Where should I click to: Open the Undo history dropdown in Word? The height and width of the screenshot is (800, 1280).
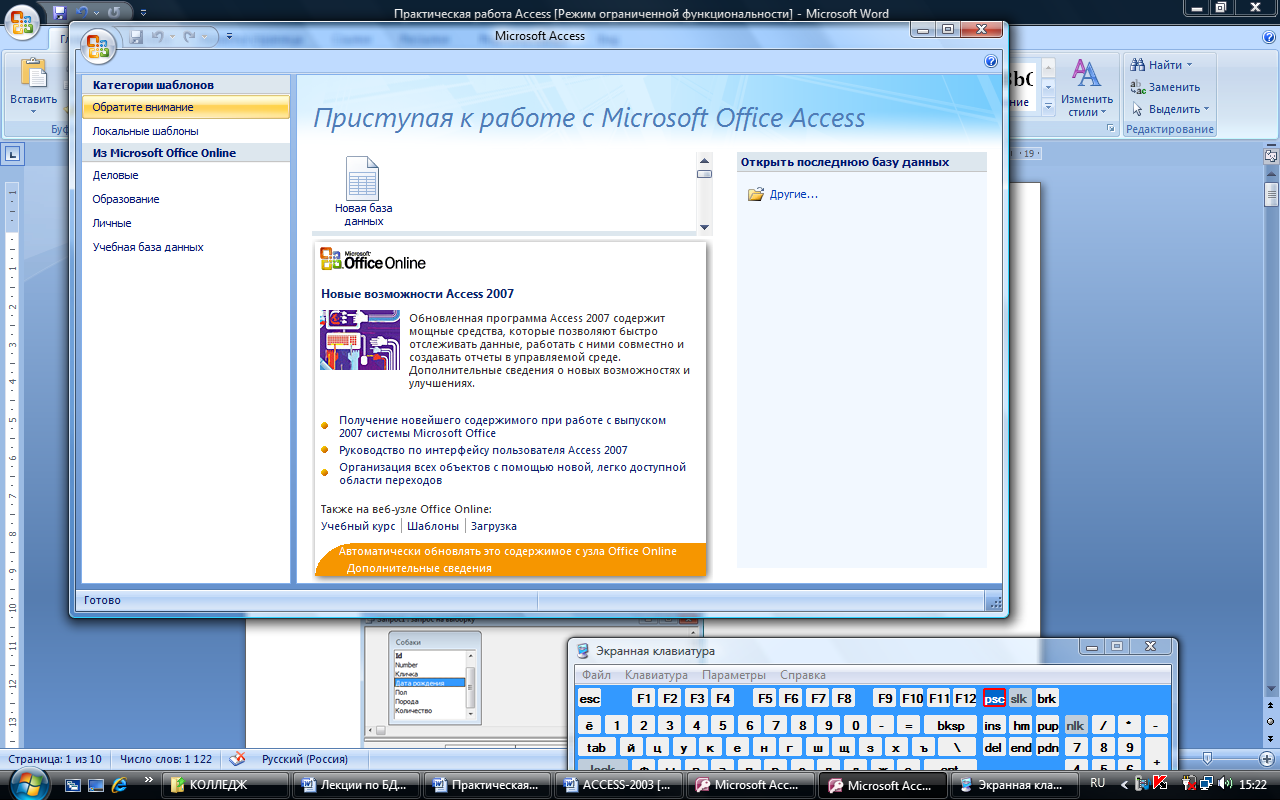tap(96, 13)
